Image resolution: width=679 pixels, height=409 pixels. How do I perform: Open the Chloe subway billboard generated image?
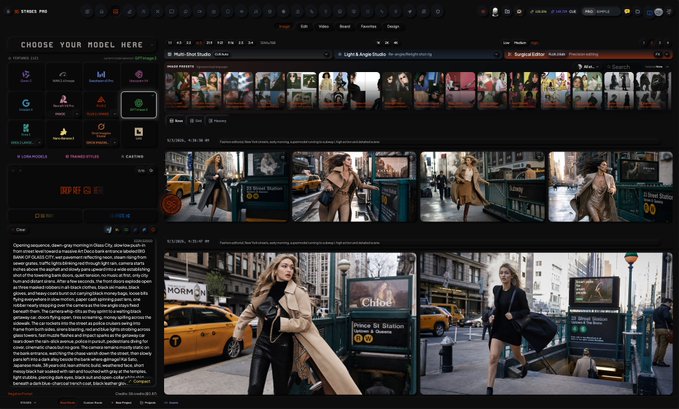click(x=290, y=324)
